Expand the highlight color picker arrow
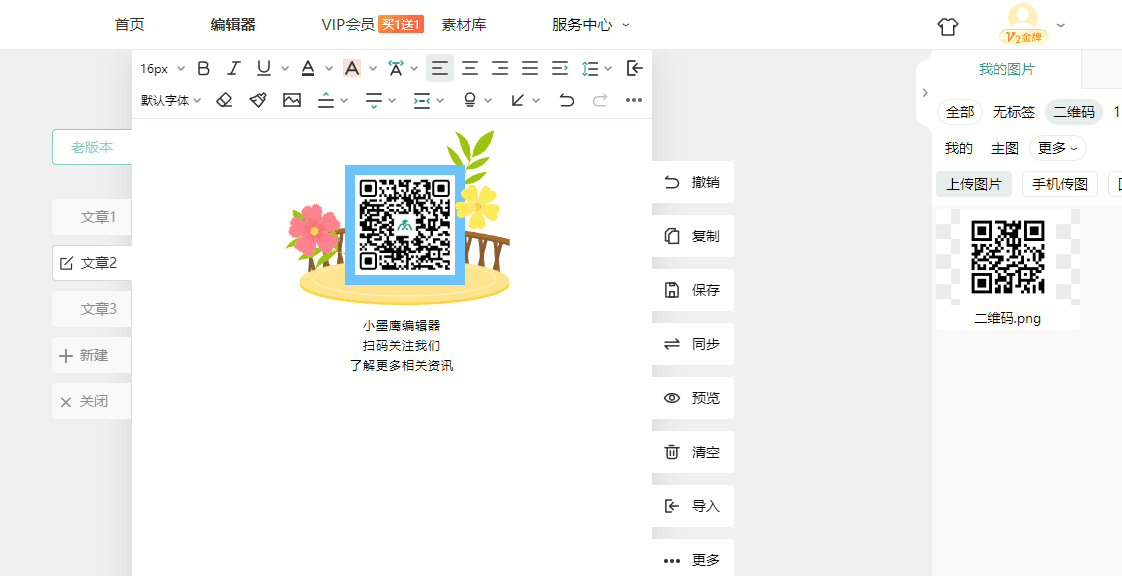This screenshot has height=576, width=1122. 373,69
